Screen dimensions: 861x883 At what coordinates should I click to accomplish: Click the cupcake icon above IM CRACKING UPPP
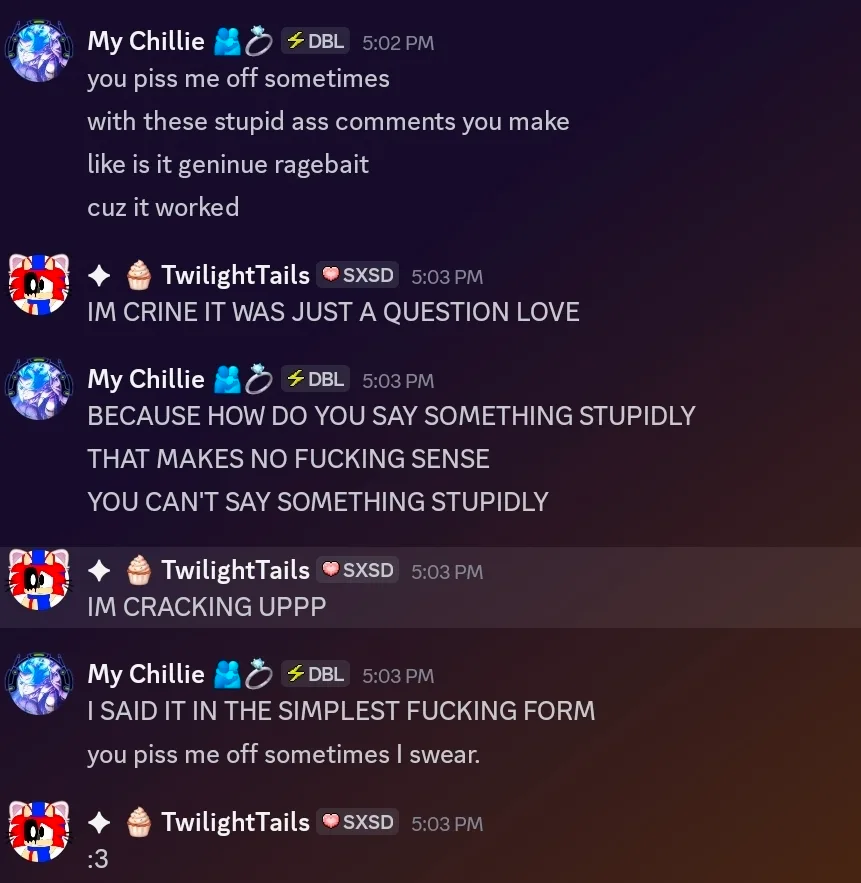[139, 570]
